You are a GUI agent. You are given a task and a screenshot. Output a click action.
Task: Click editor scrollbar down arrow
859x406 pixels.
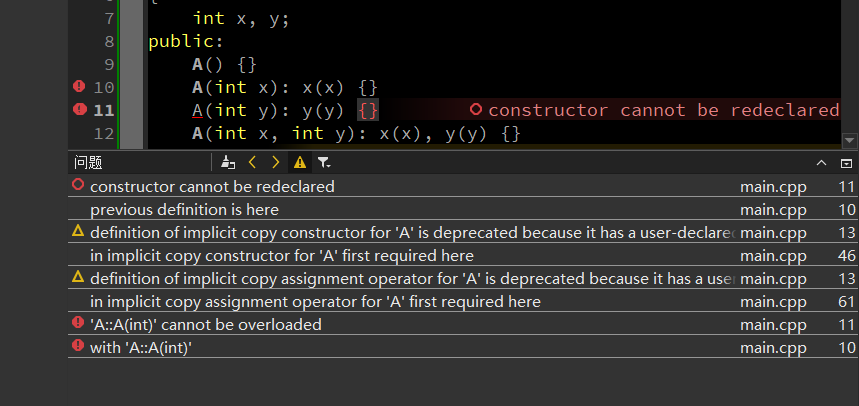point(850,141)
